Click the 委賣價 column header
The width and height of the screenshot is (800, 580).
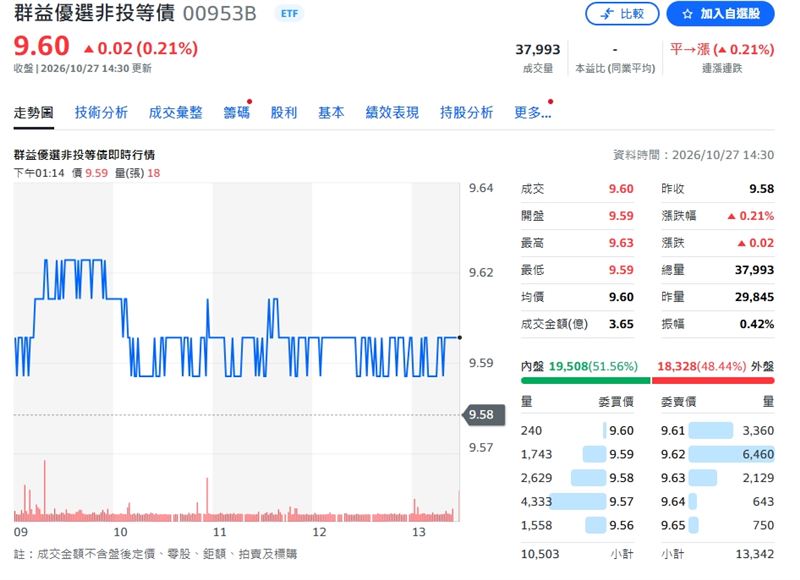click(x=679, y=402)
